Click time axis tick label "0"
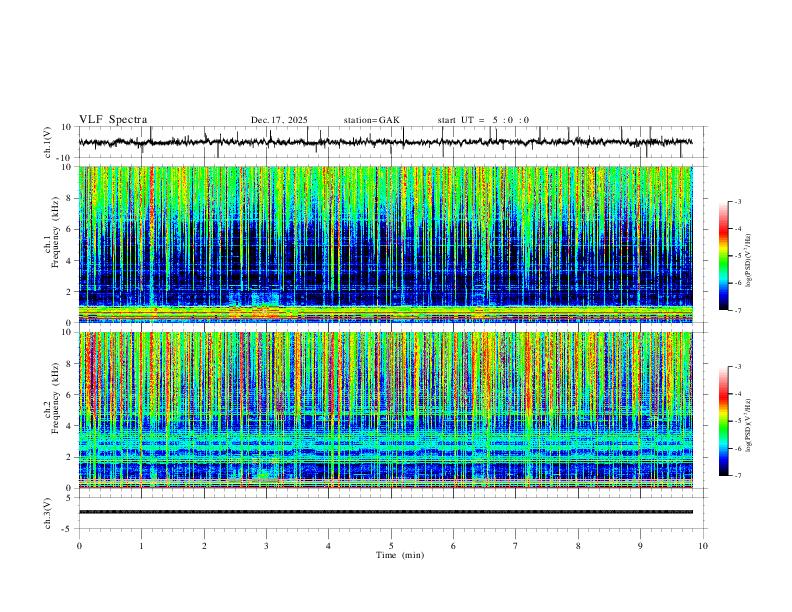Viewport: 792px width, 612px height. (x=79, y=546)
